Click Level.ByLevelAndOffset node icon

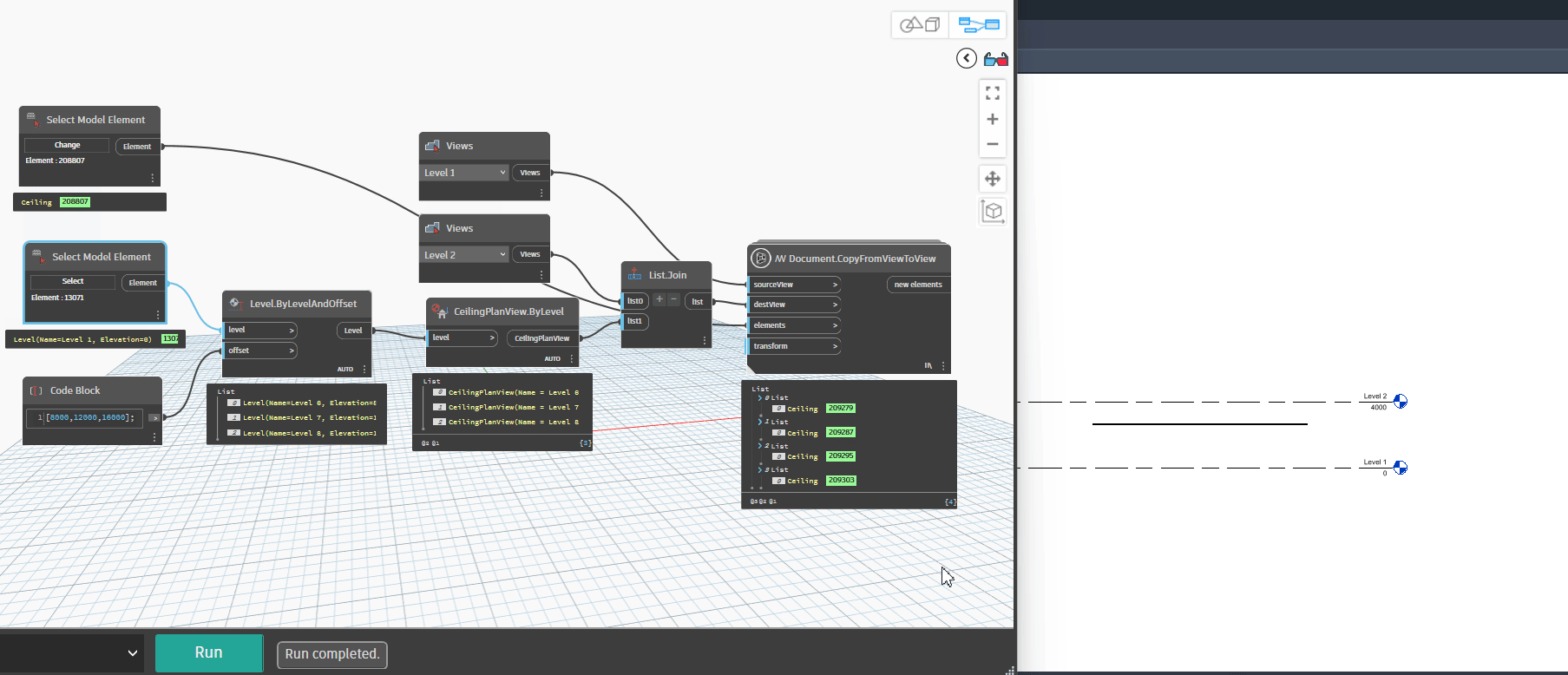click(x=235, y=303)
